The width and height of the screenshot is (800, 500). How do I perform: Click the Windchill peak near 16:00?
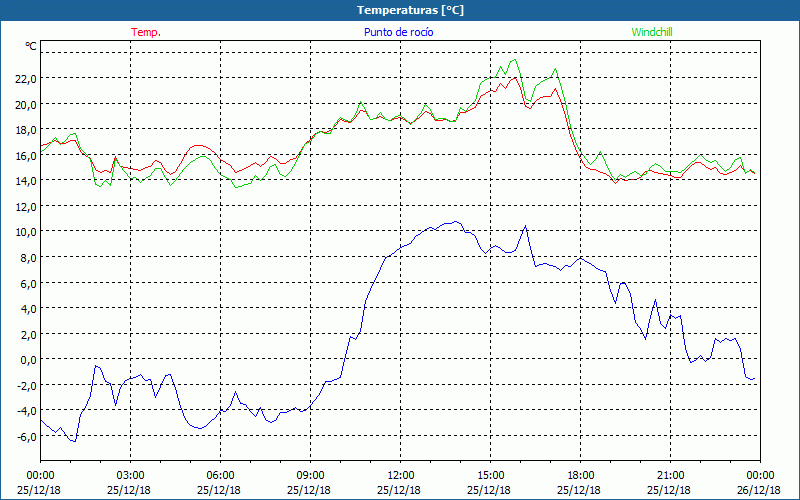click(515, 60)
